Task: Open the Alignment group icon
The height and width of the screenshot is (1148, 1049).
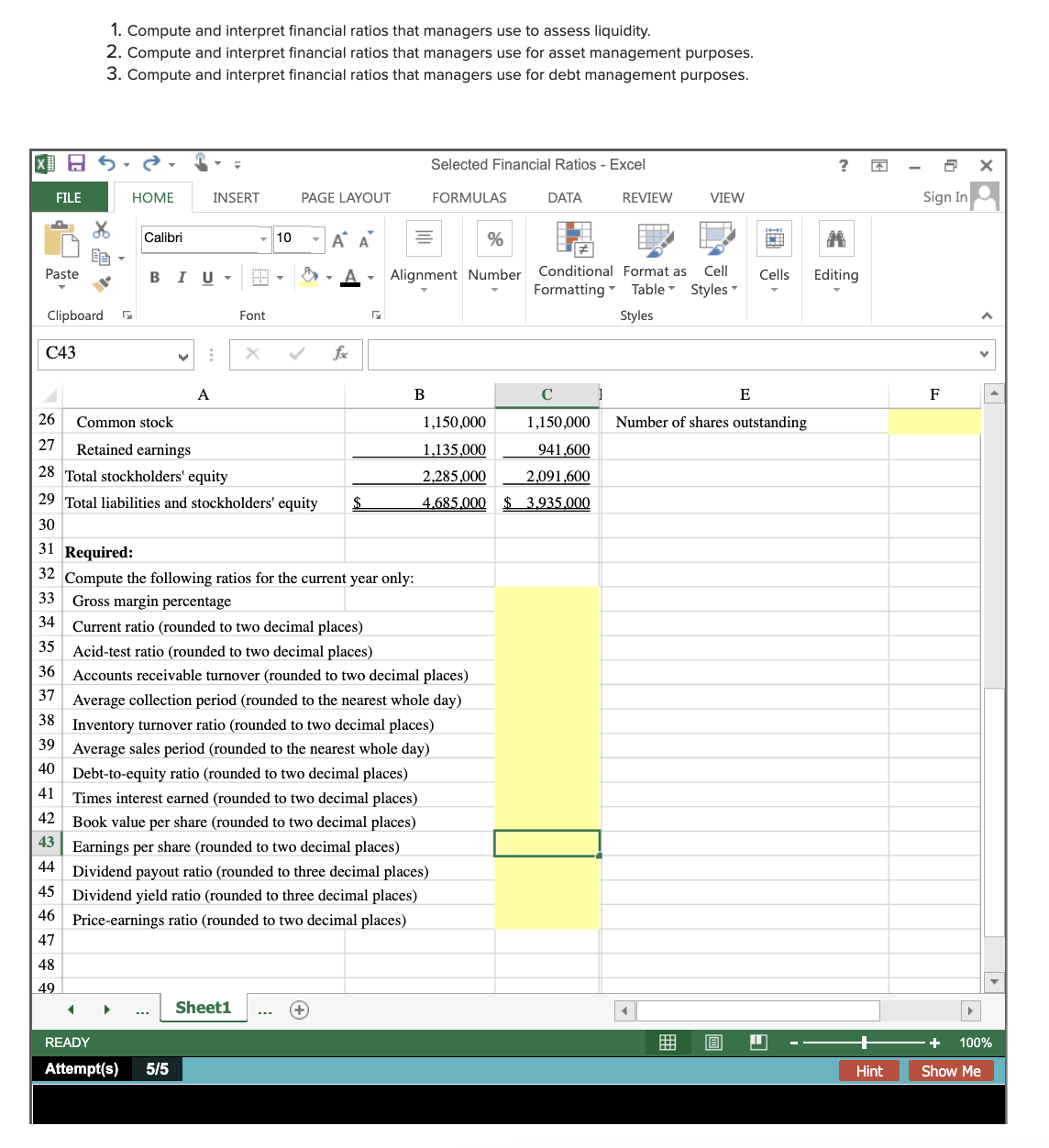Action: pos(424,238)
